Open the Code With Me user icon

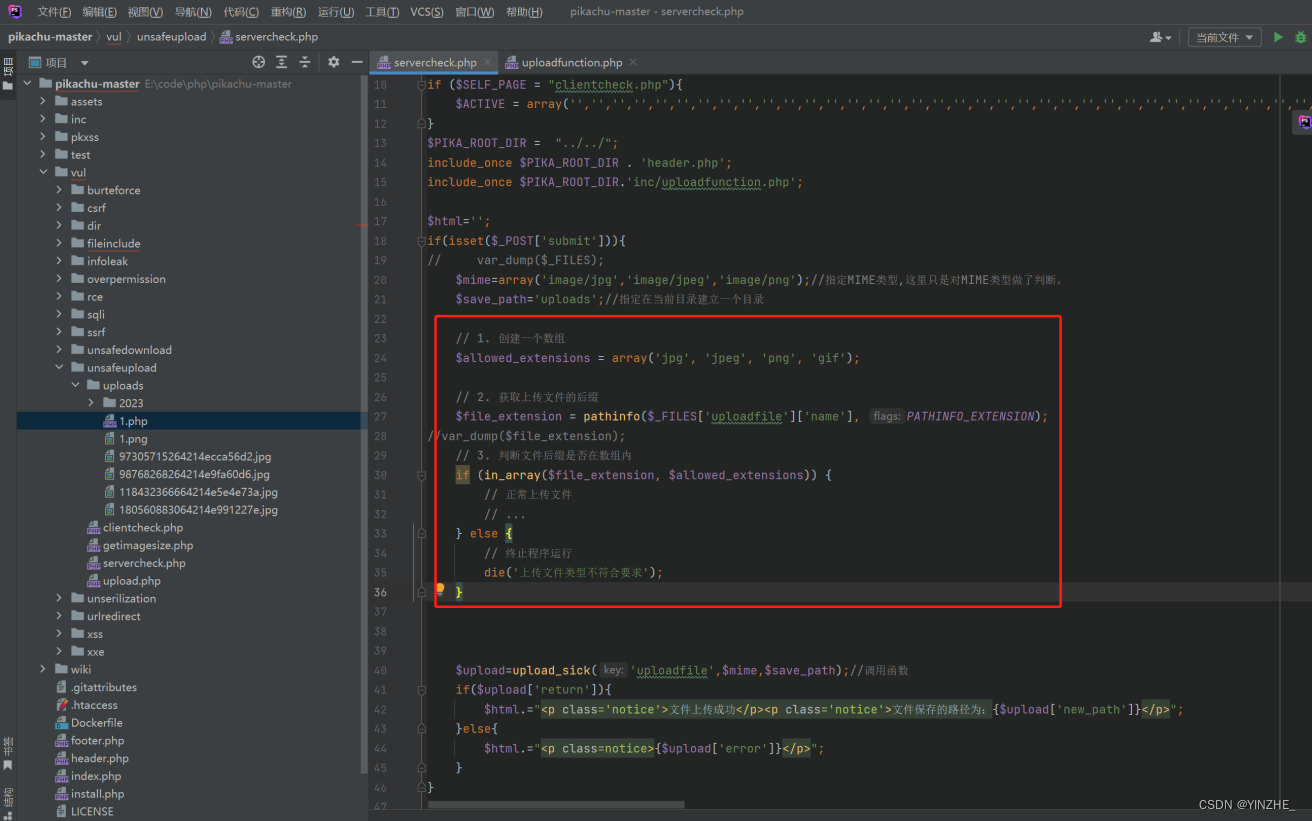[1160, 37]
